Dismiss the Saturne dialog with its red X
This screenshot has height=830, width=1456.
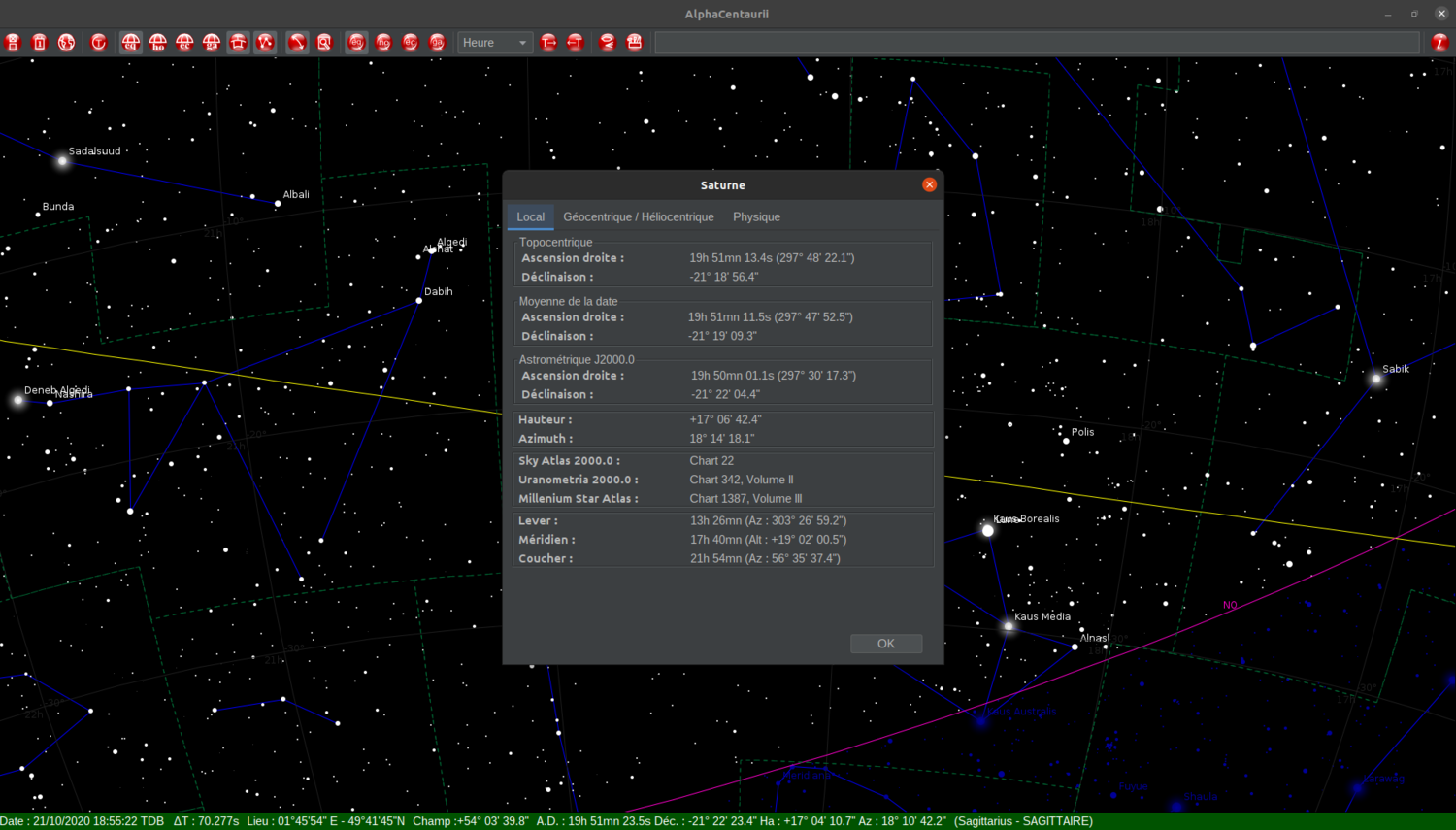[x=929, y=184]
